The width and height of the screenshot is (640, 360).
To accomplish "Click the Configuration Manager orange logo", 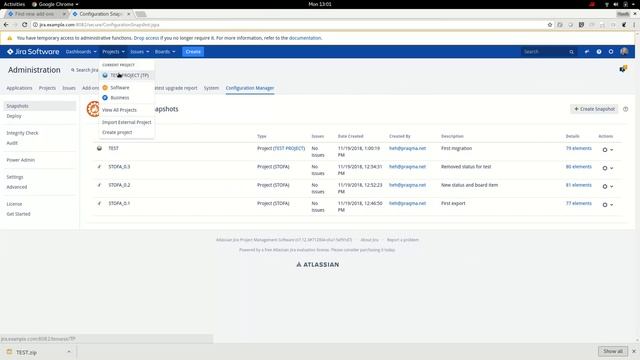I will pyautogui.click(x=93, y=109).
